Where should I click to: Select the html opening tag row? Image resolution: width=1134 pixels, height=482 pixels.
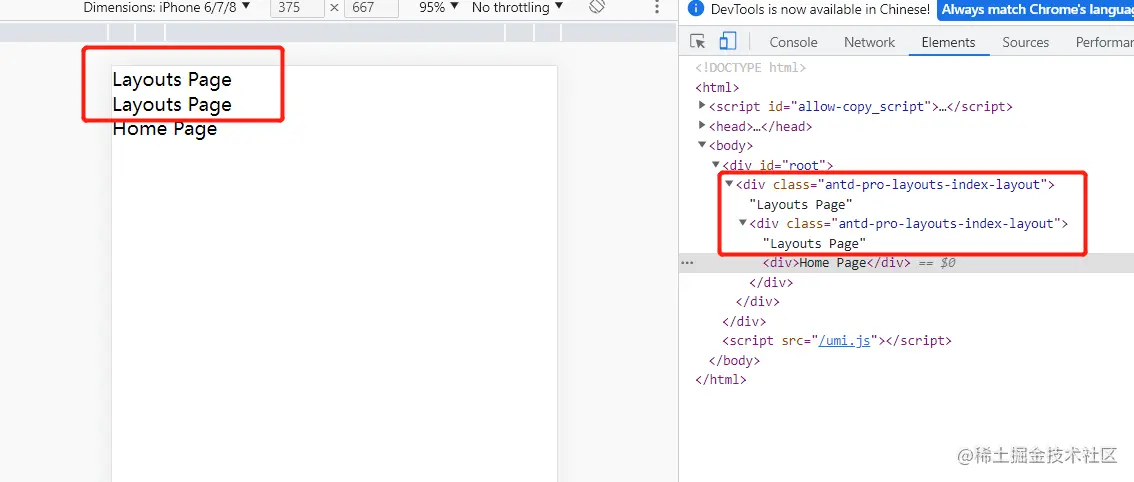tap(717, 87)
